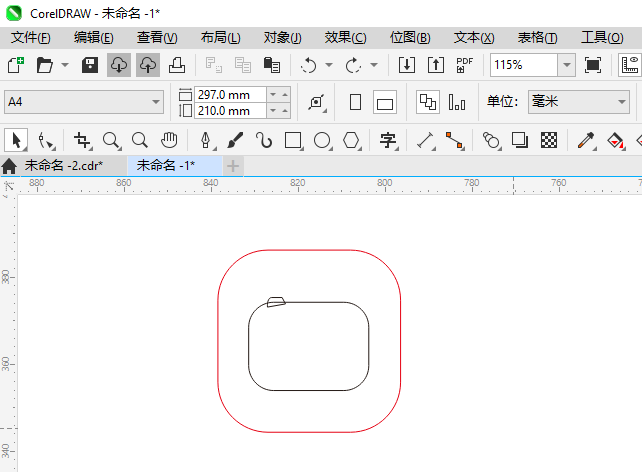Click the cloud download icon
The width and height of the screenshot is (642, 472).
click(119, 65)
